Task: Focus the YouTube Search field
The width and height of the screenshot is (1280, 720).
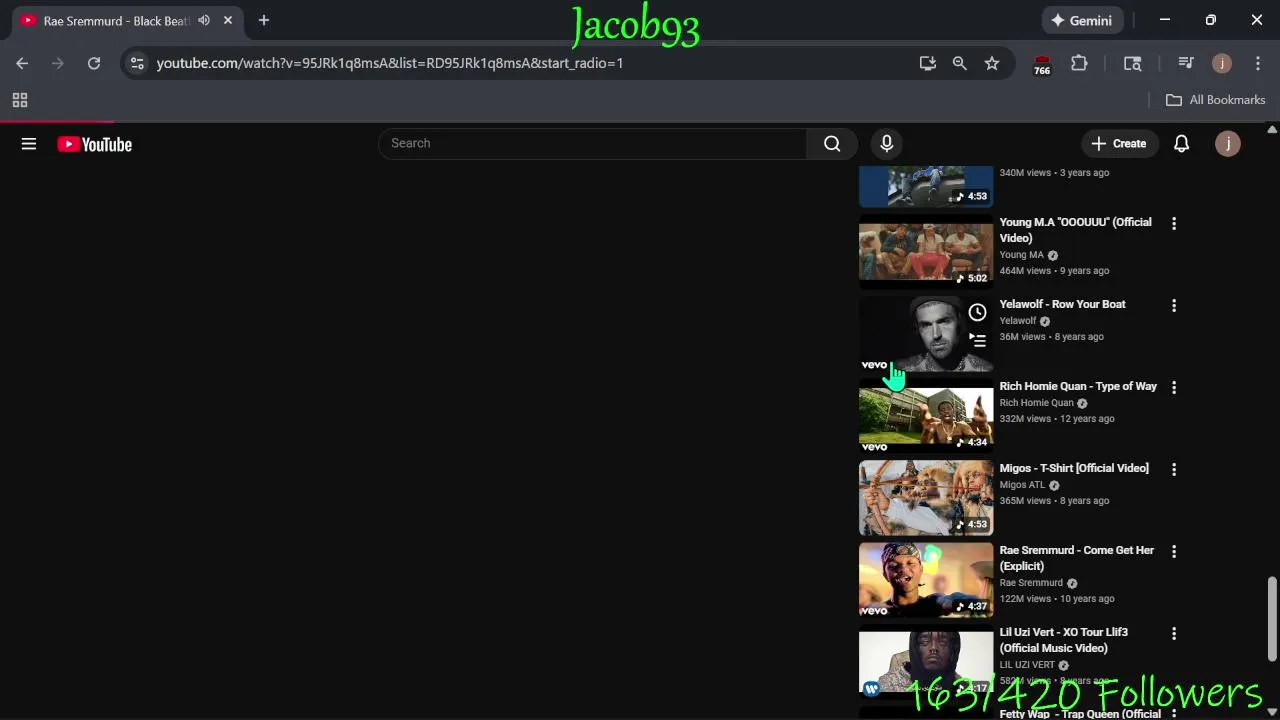Action: click(593, 144)
